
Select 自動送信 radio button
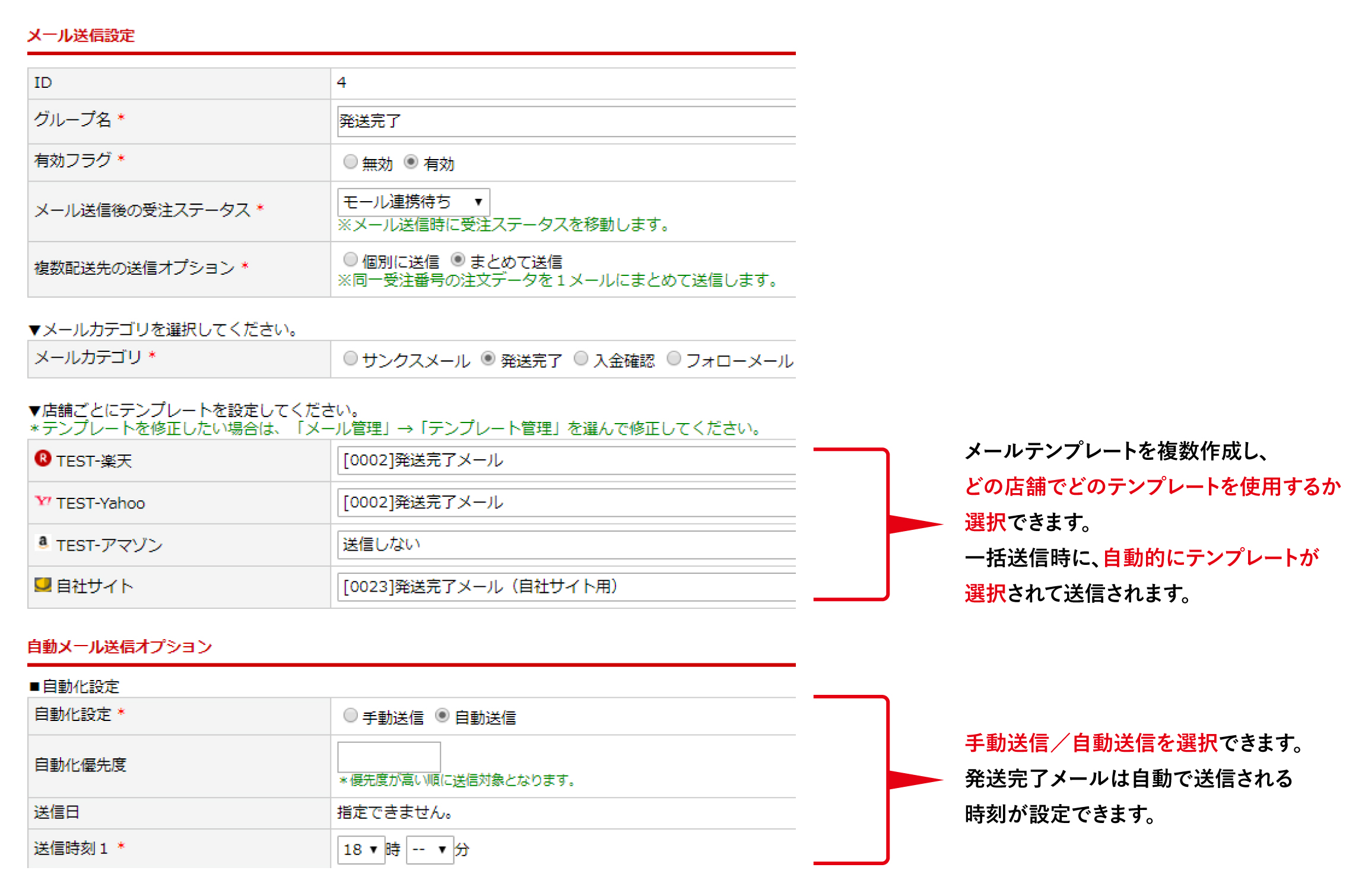coord(442,716)
